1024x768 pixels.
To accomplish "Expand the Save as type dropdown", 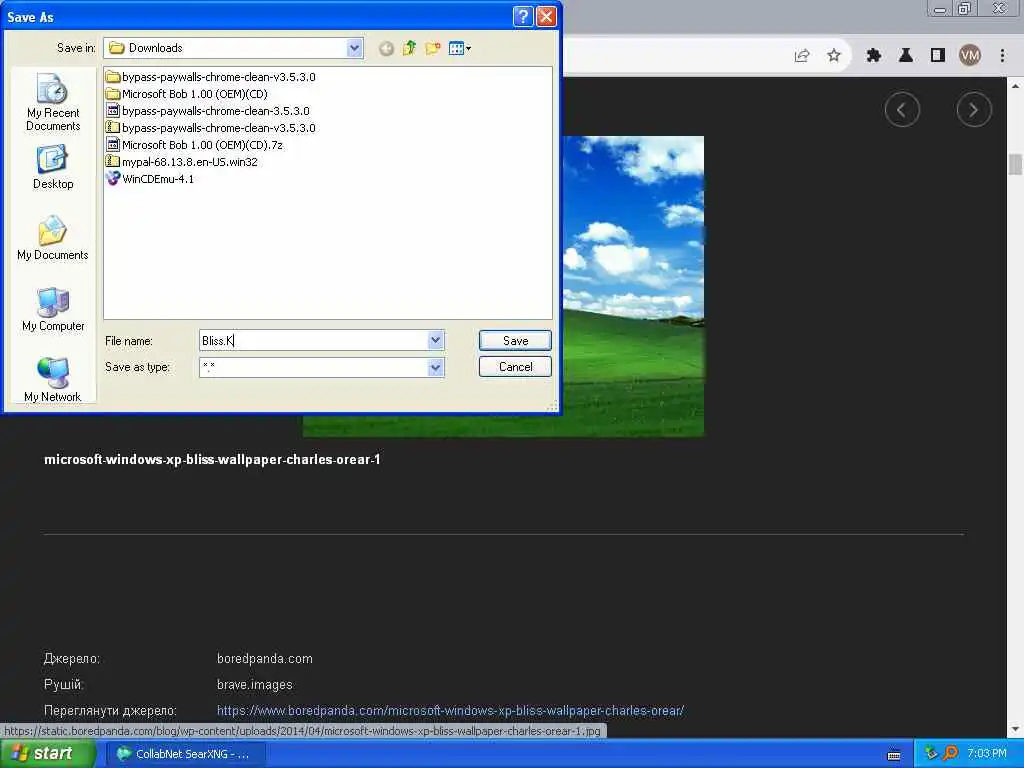I will click(436, 368).
